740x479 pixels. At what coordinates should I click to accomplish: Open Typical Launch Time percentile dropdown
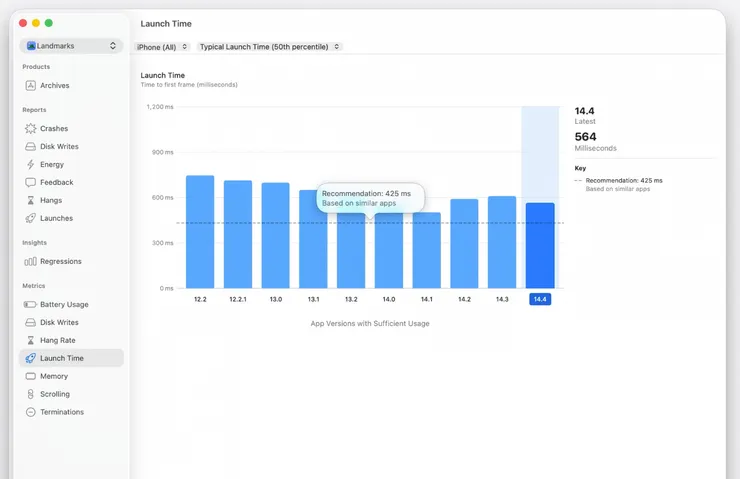tap(269, 47)
